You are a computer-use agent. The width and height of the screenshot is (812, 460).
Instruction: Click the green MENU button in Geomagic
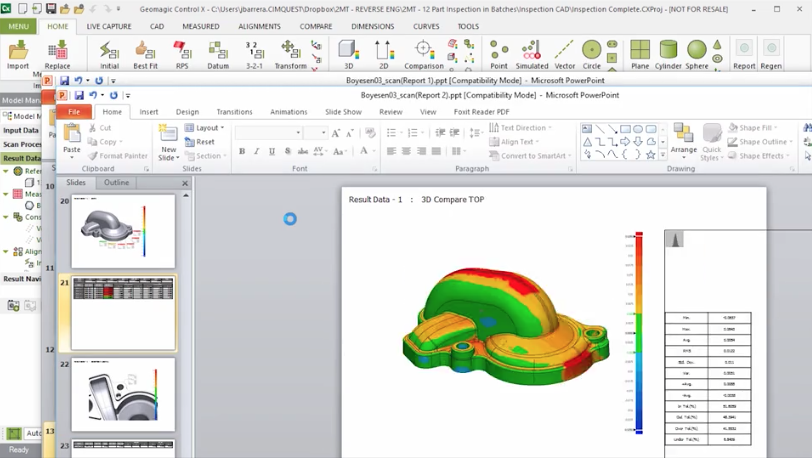click(19, 26)
